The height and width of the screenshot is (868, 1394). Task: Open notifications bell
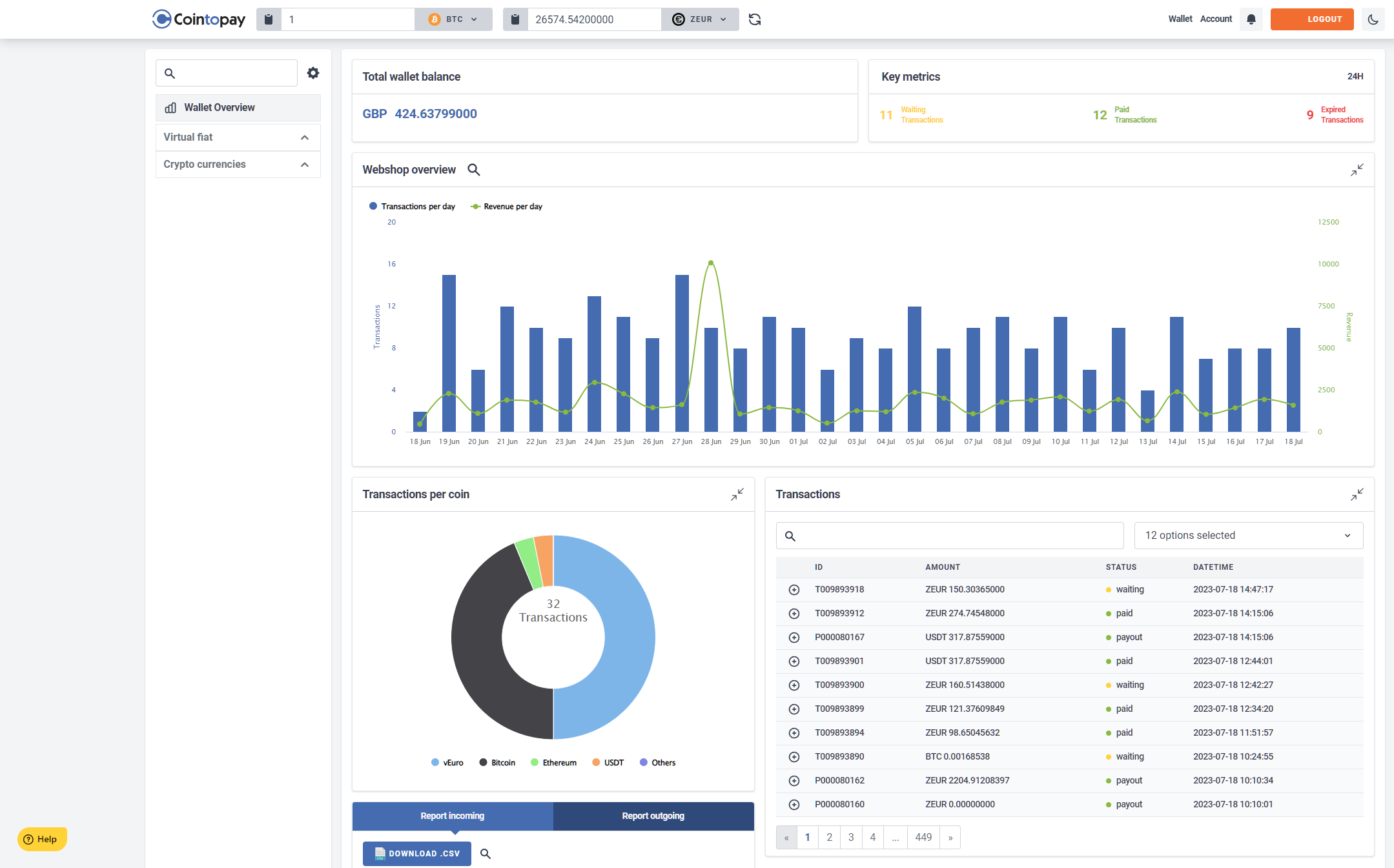(x=1251, y=19)
